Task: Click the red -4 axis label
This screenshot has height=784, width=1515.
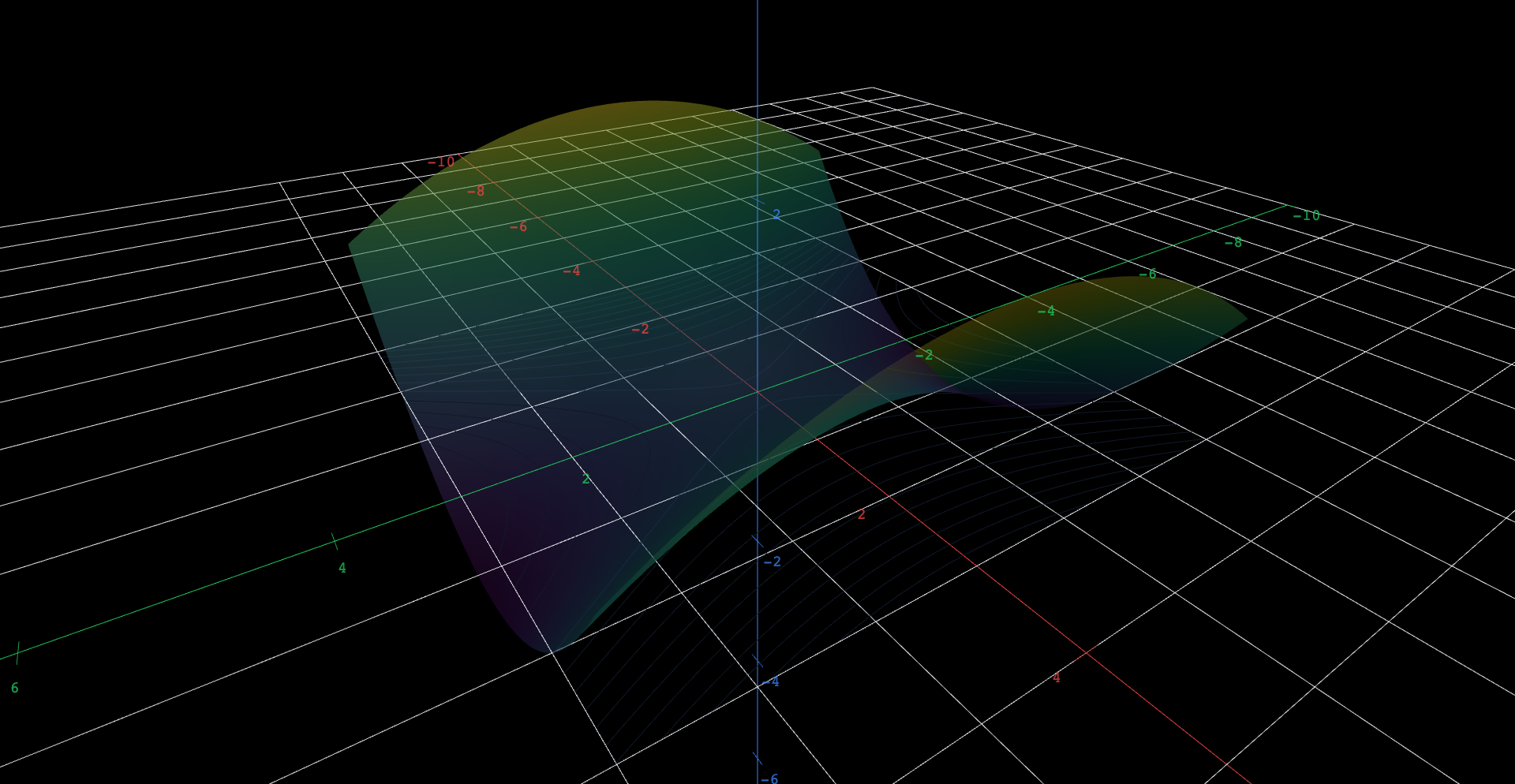Action: (x=571, y=271)
